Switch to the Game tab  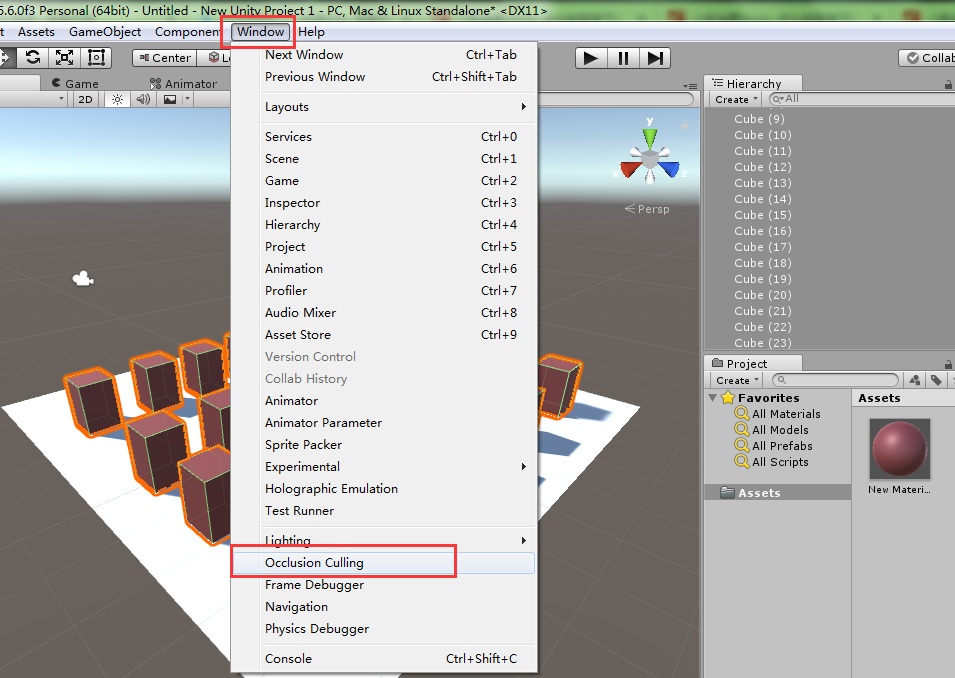coord(76,83)
